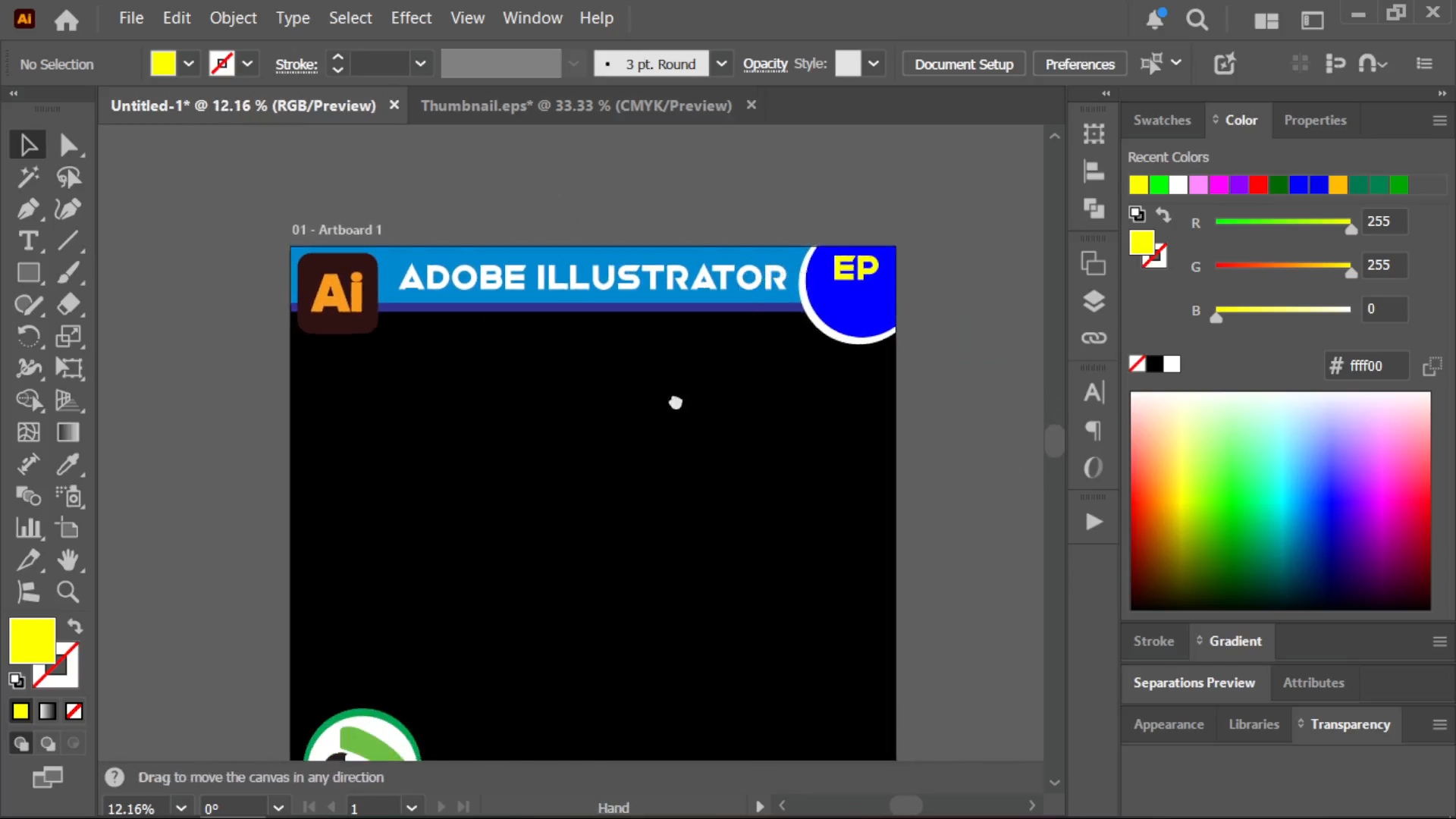Switch to the Swatches panel tab
Image resolution: width=1456 pixels, height=819 pixels.
[x=1162, y=120]
